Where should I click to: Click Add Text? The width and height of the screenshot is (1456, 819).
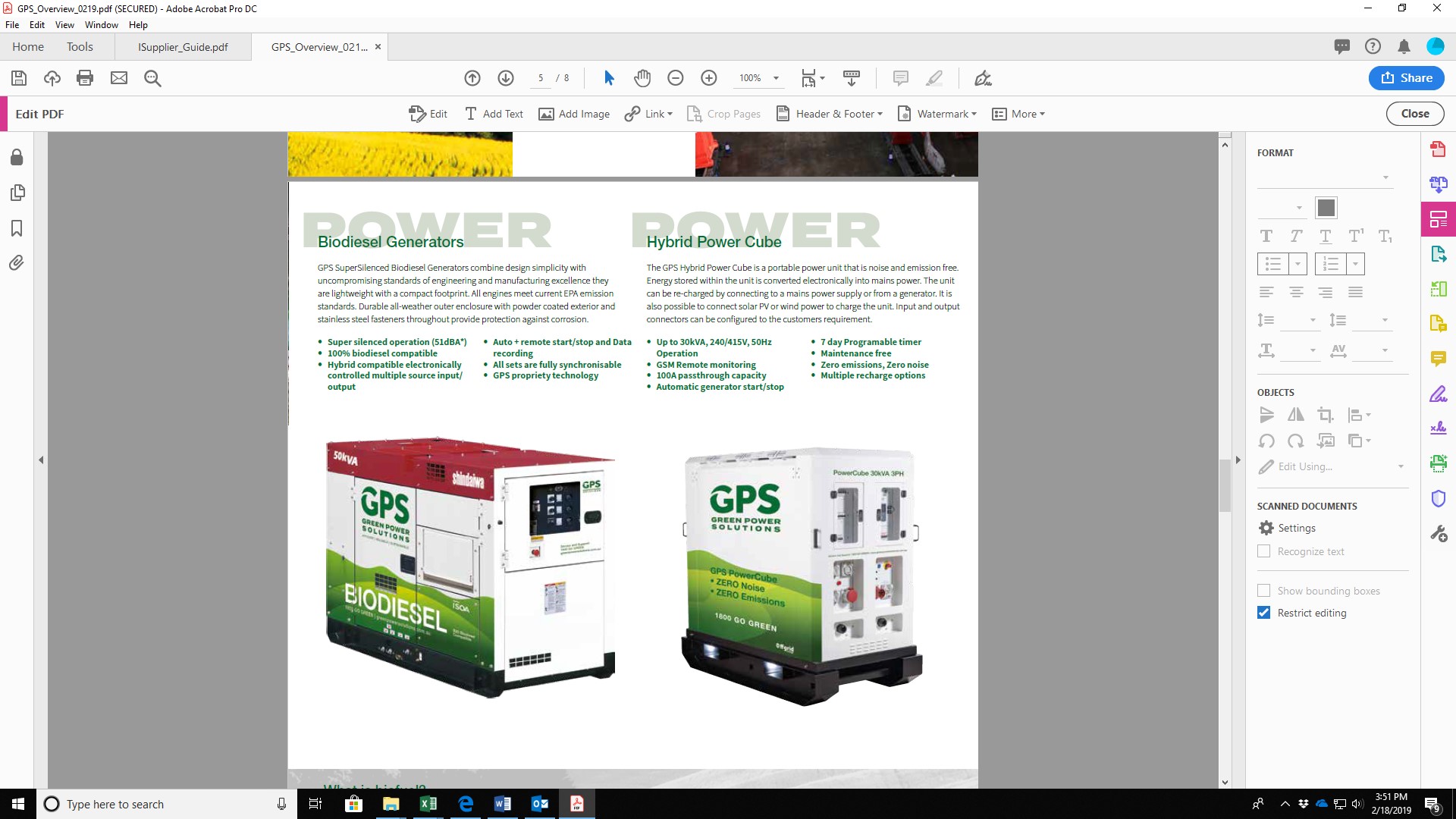(x=494, y=114)
